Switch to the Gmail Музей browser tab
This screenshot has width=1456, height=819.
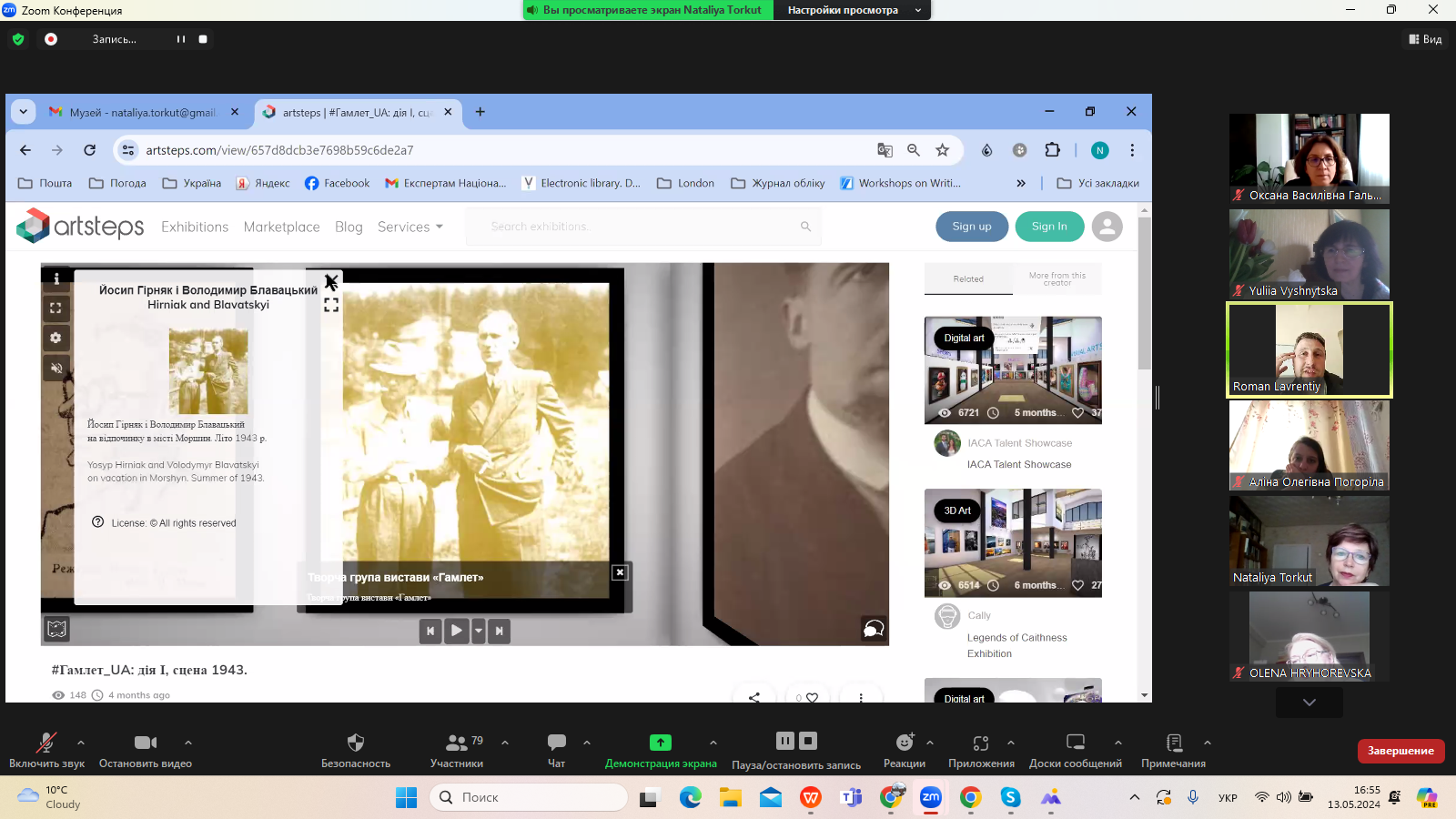(144, 112)
